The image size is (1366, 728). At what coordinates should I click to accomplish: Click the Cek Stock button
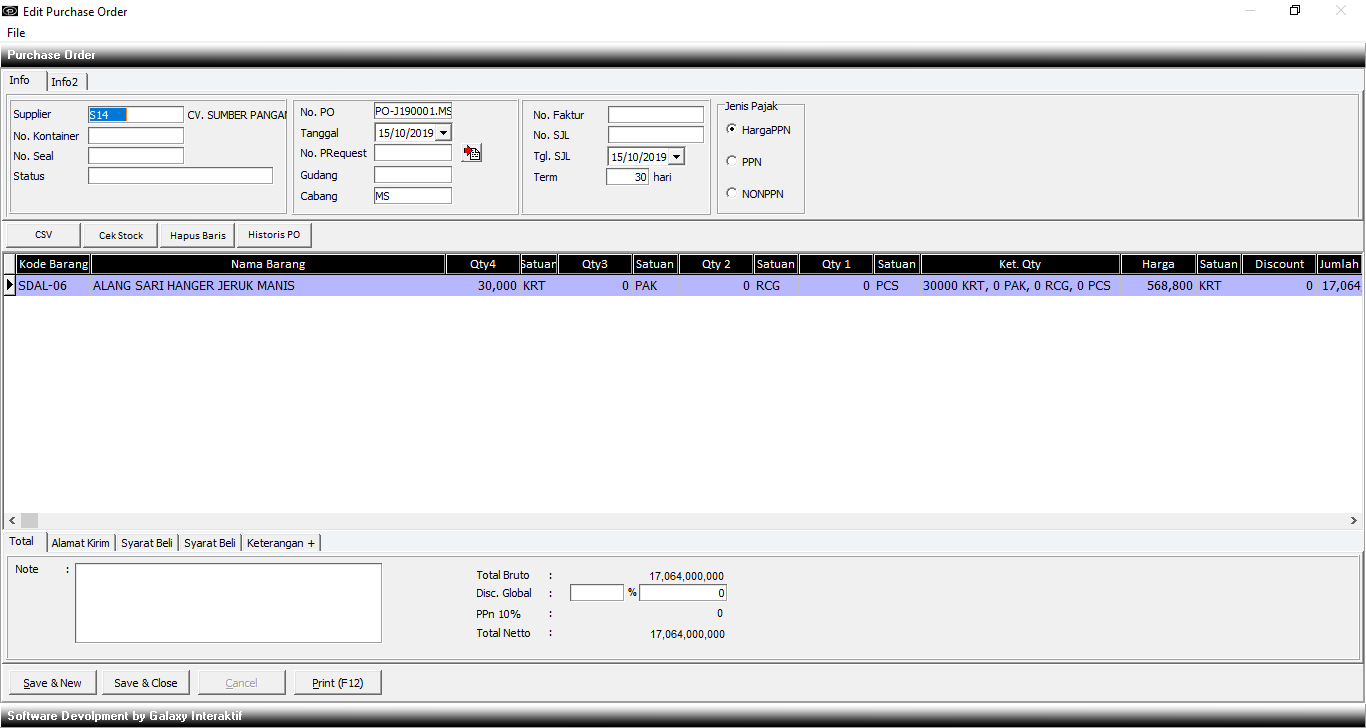click(x=121, y=235)
